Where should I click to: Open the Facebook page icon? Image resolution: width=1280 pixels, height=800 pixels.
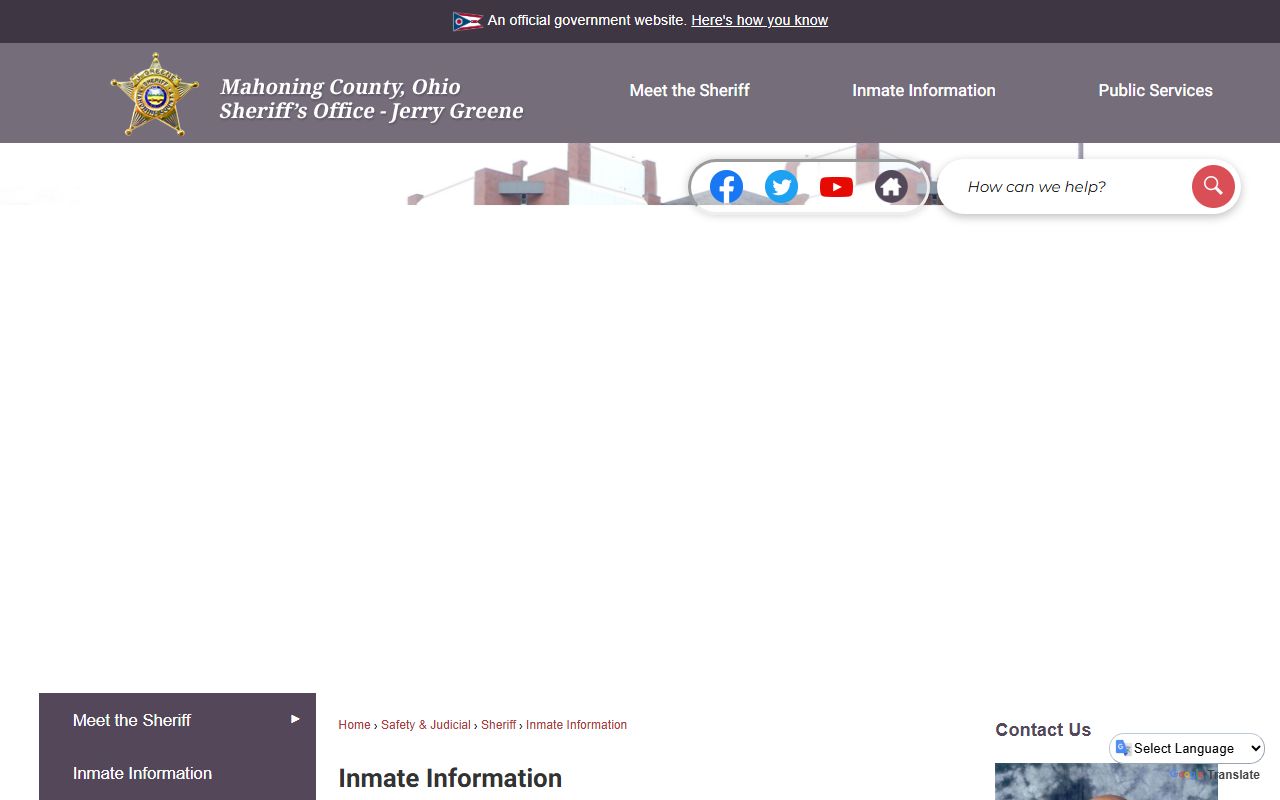[726, 187]
